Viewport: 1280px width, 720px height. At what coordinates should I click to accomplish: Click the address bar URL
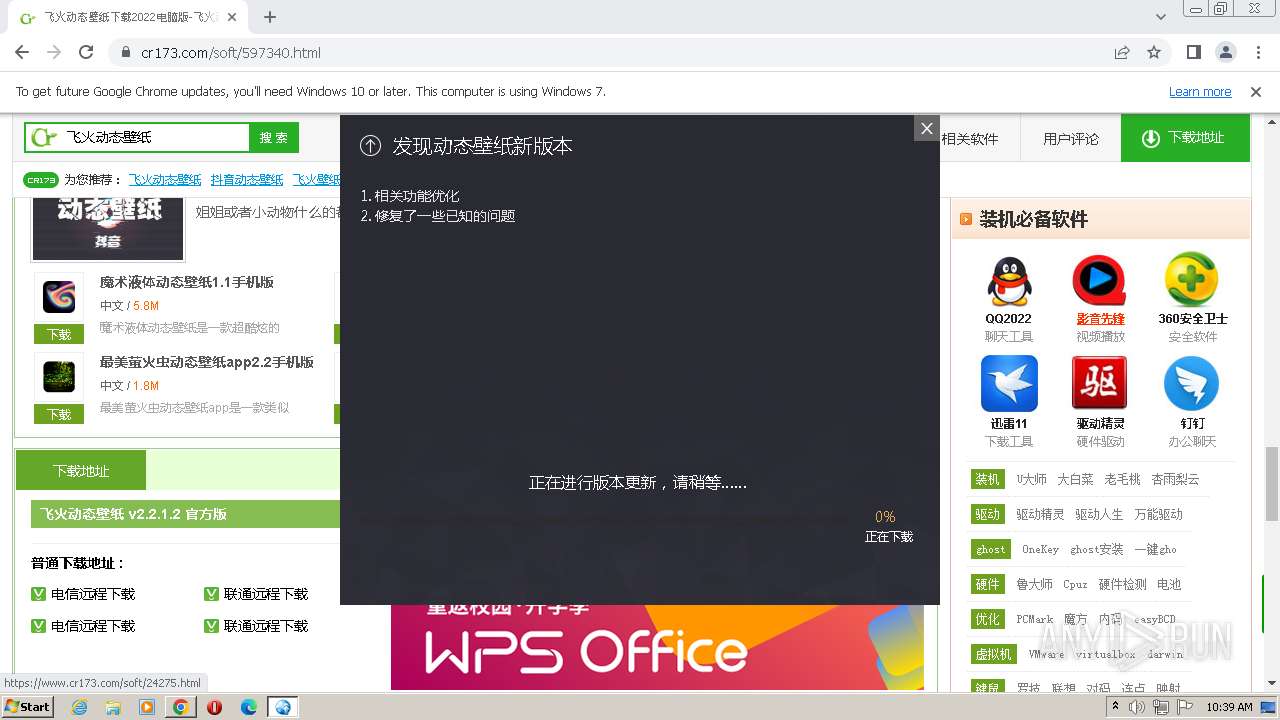[x=231, y=52]
